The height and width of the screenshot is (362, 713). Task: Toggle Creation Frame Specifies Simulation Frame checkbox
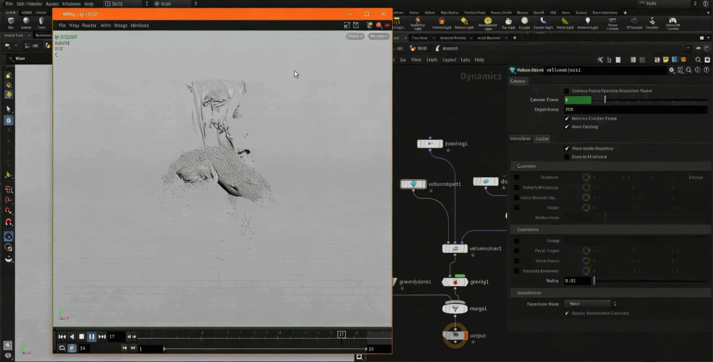[567, 91]
